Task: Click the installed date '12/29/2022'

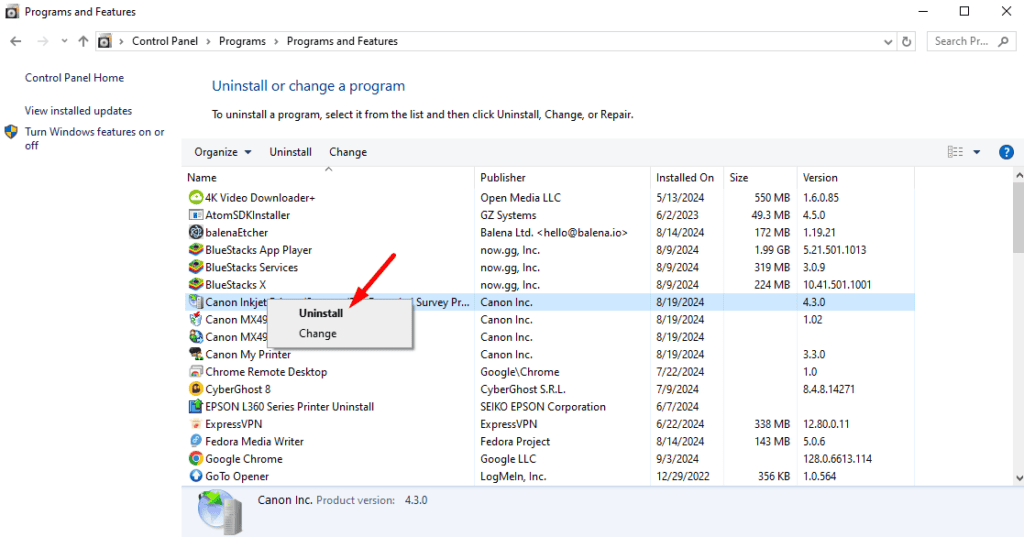Action: tap(682, 476)
